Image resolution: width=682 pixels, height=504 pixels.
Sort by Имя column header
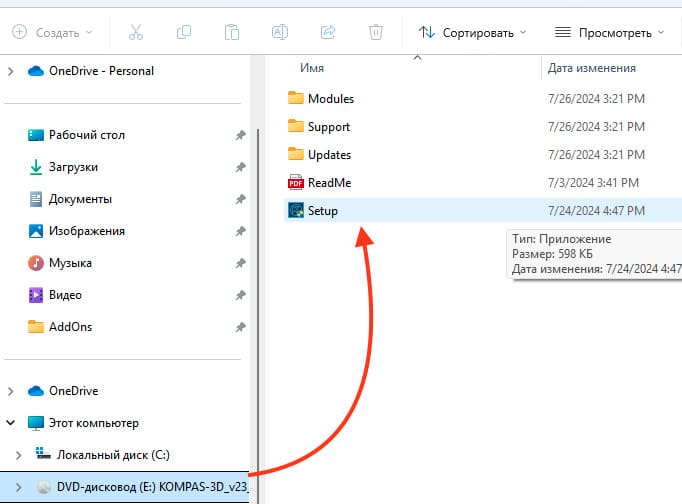312,68
